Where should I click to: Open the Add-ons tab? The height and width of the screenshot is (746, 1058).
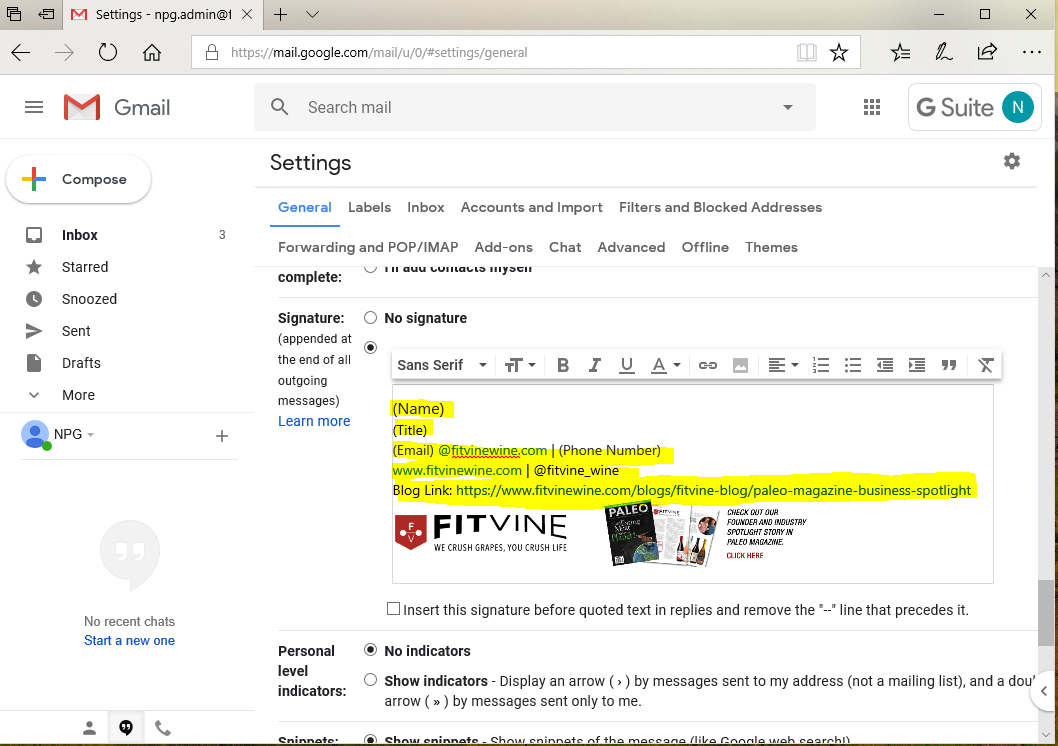pyautogui.click(x=503, y=248)
